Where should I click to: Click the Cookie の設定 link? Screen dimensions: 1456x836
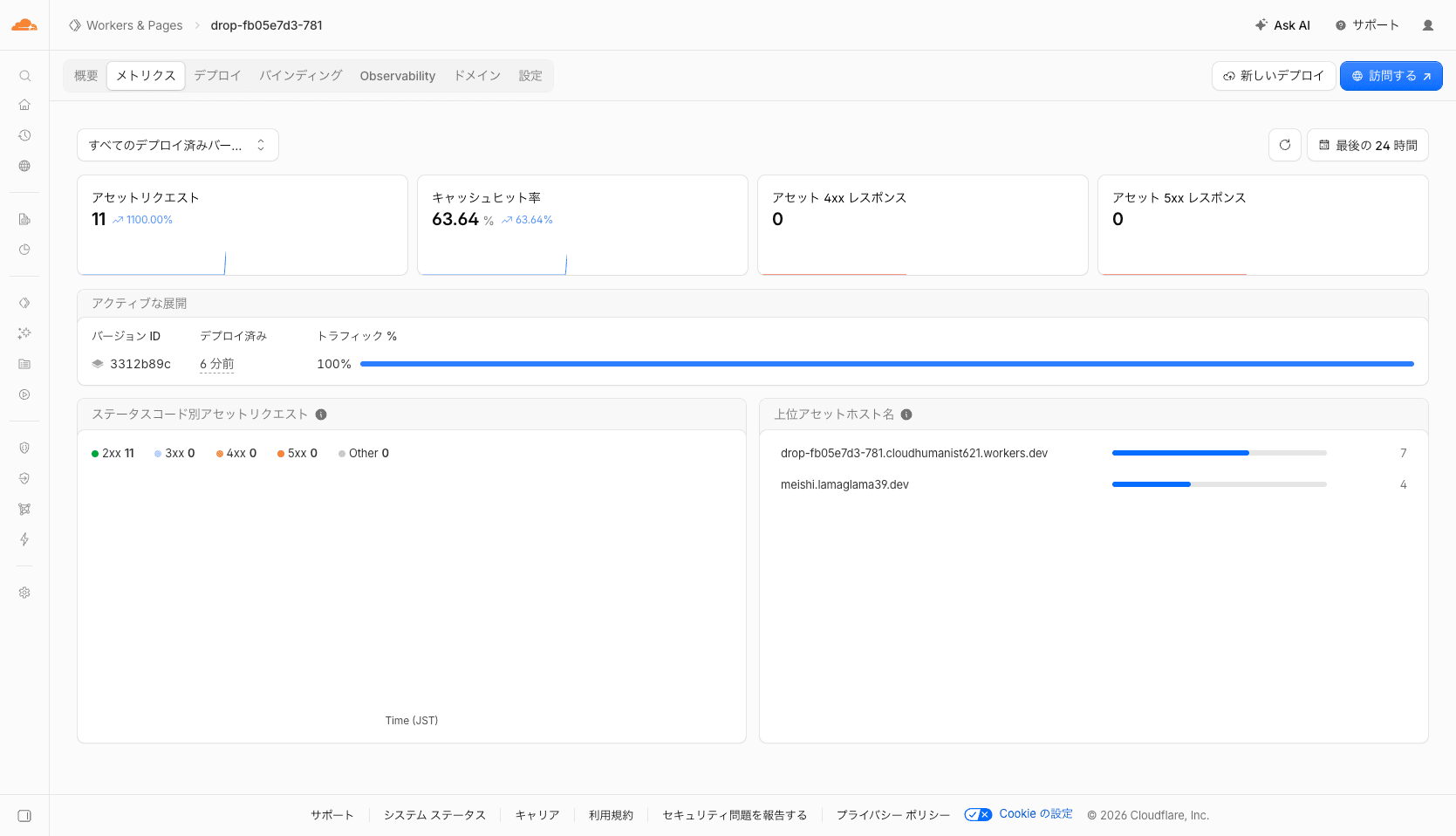(x=1036, y=814)
